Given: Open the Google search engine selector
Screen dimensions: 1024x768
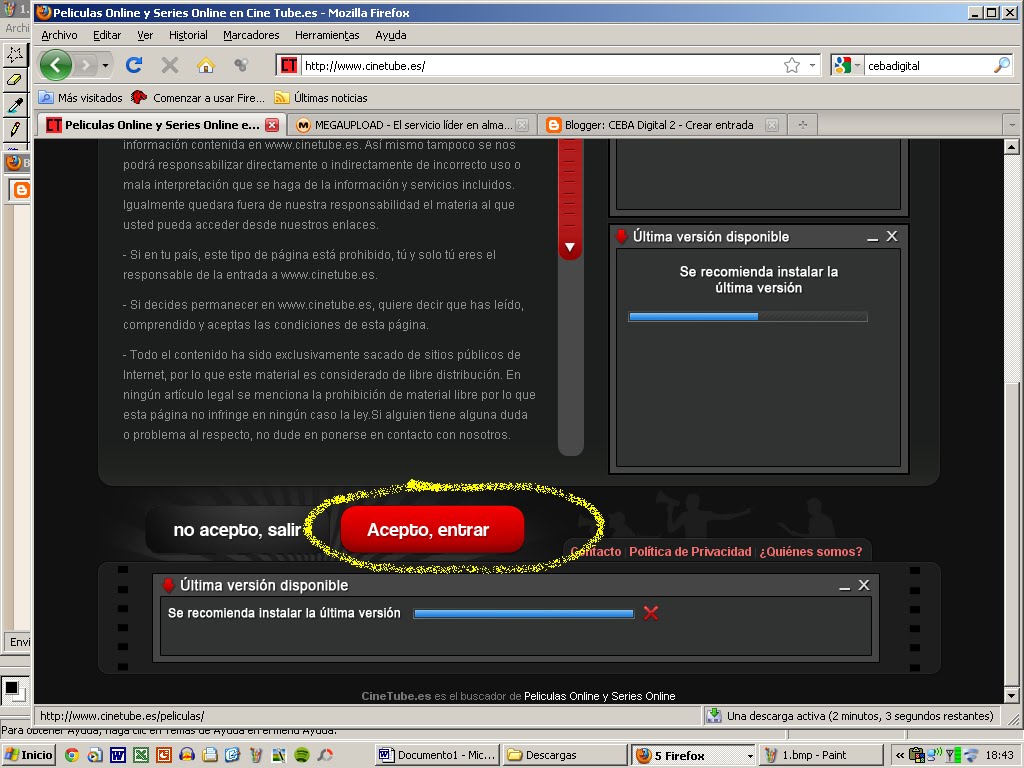Looking at the screenshot, I should point(847,65).
